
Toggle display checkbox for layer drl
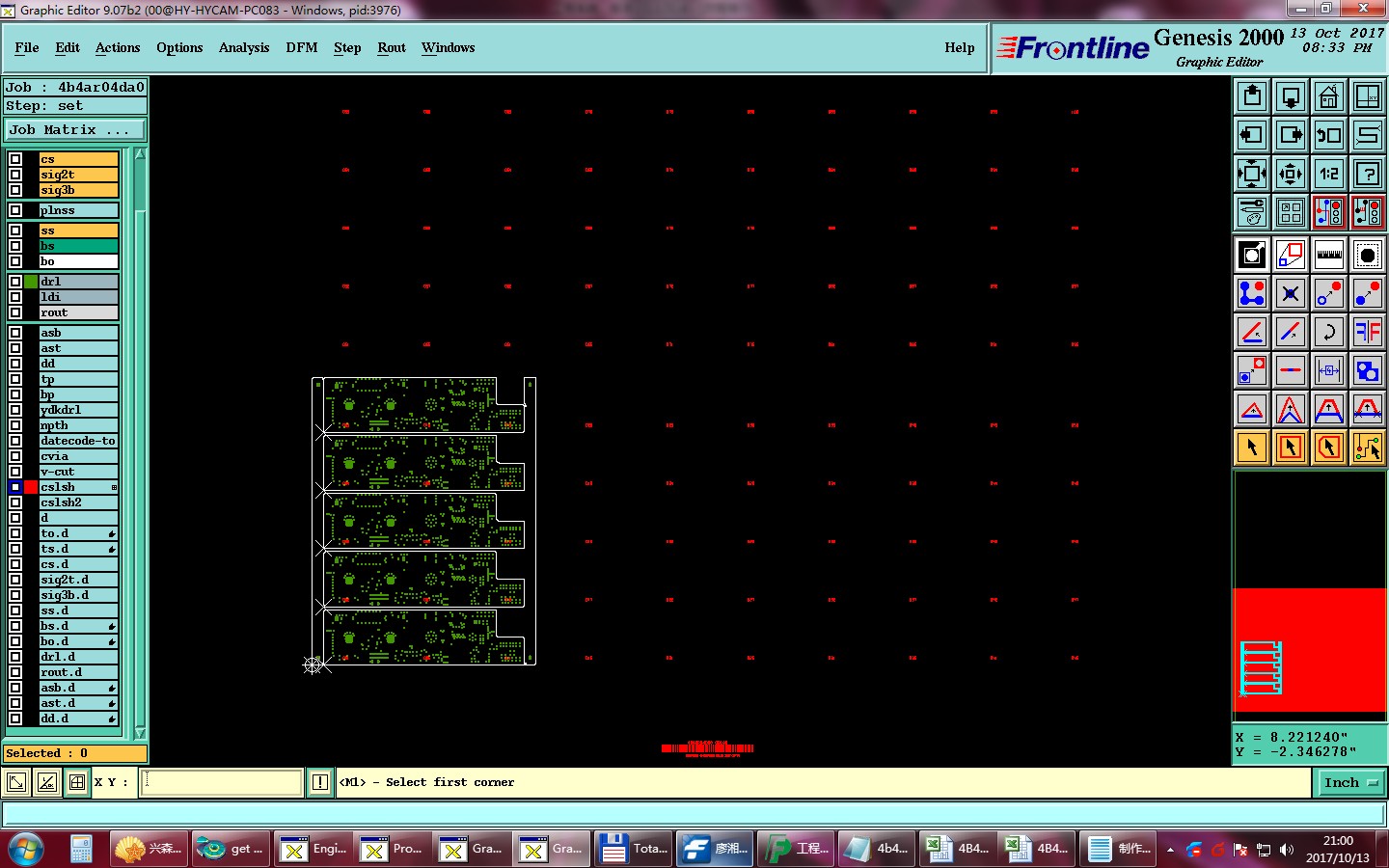tap(15, 282)
